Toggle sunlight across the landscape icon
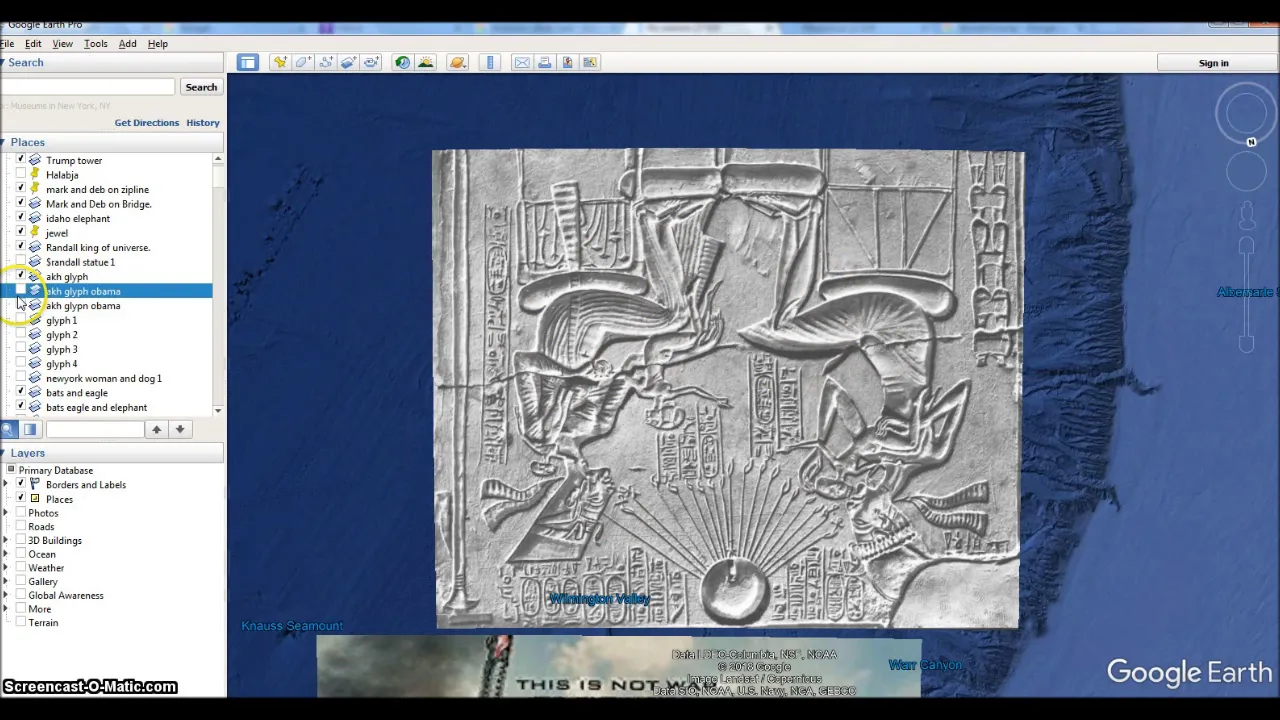 click(x=426, y=62)
